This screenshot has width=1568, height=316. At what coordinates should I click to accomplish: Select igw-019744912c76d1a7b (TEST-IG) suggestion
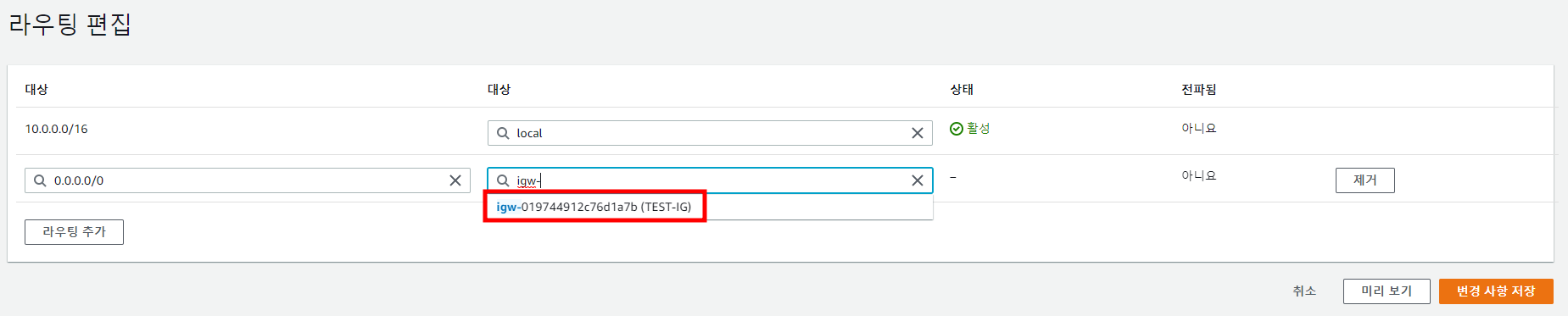pyautogui.click(x=594, y=207)
